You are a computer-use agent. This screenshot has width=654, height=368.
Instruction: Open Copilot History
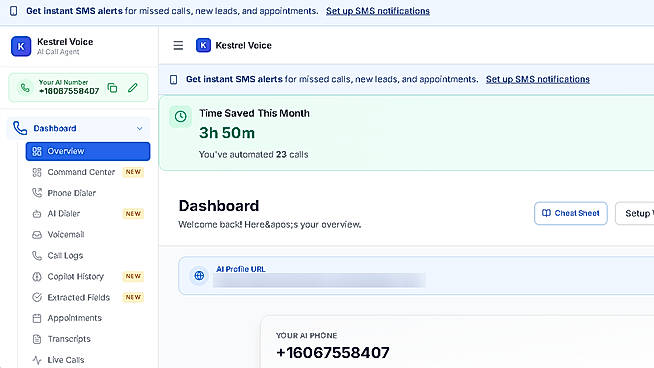pos(88,276)
